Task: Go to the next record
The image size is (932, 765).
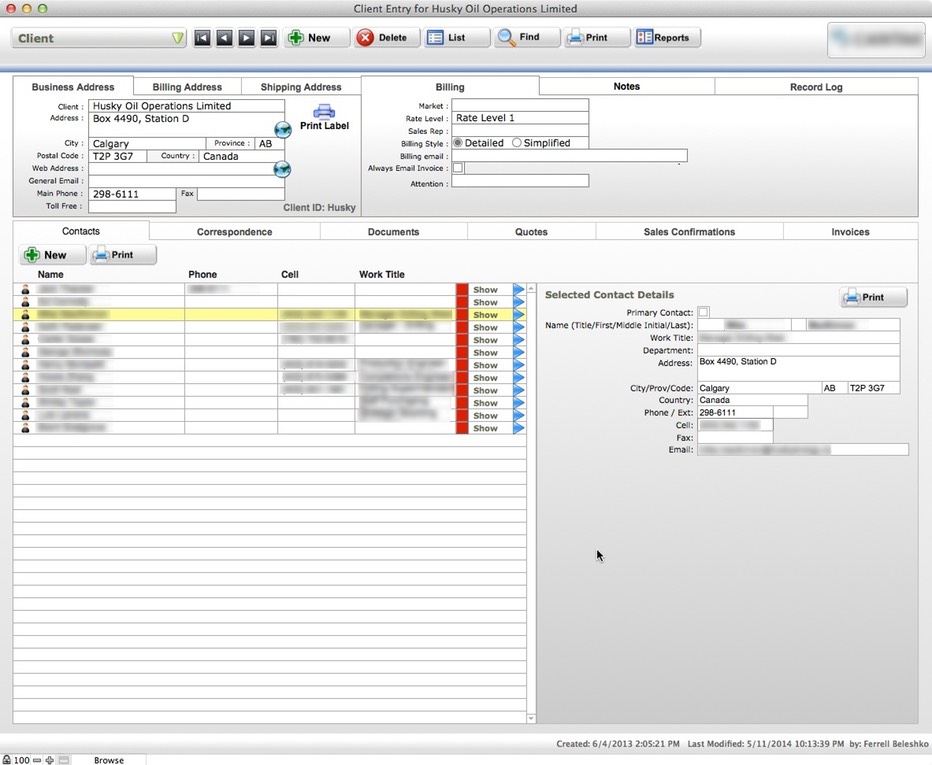Action: tap(246, 38)
